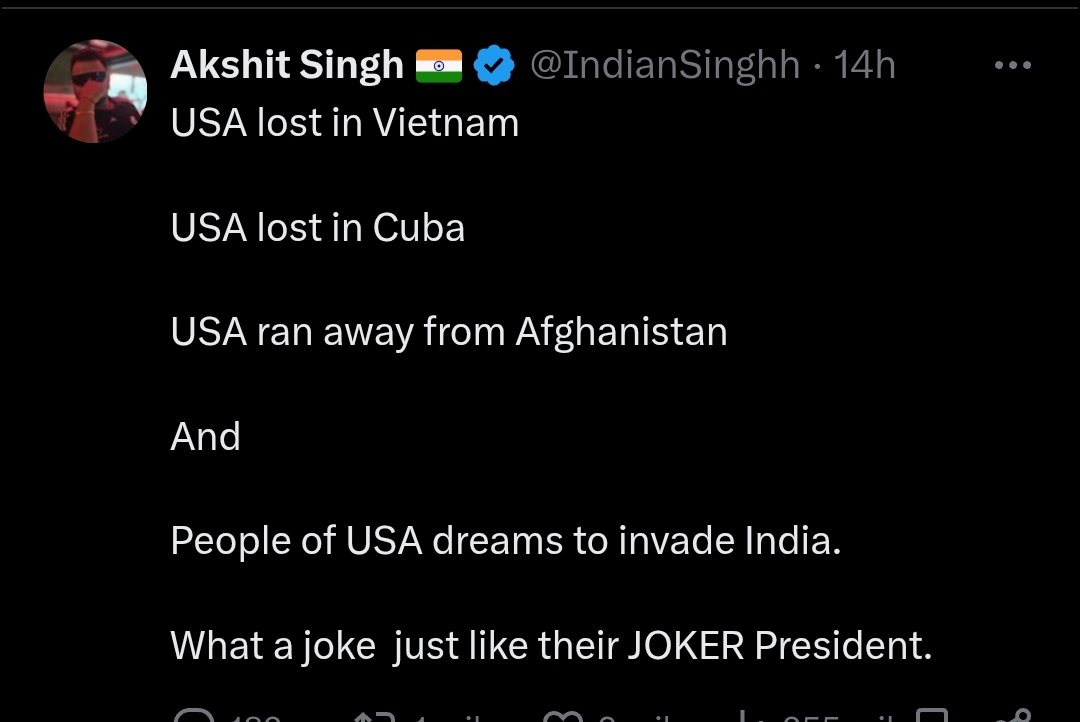Viewport: 1080px width, 722px height.
Task: Open the tweet via 14h timestamp
Action: 865,66
